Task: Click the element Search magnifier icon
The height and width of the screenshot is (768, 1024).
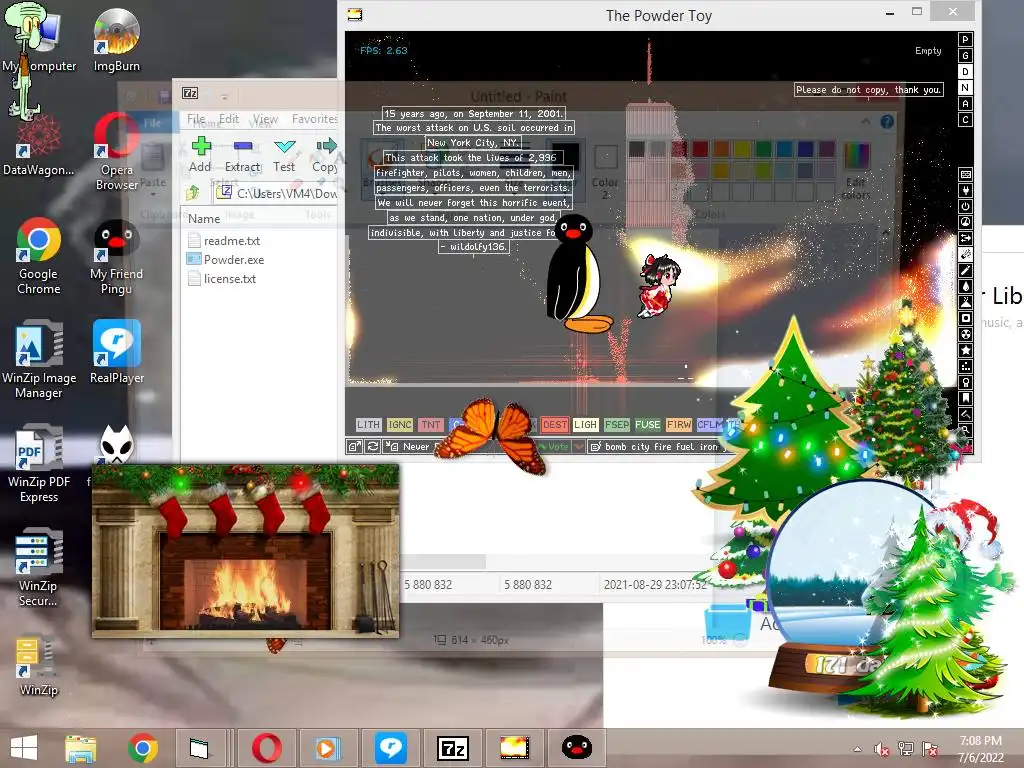Action: click(965, 430)
